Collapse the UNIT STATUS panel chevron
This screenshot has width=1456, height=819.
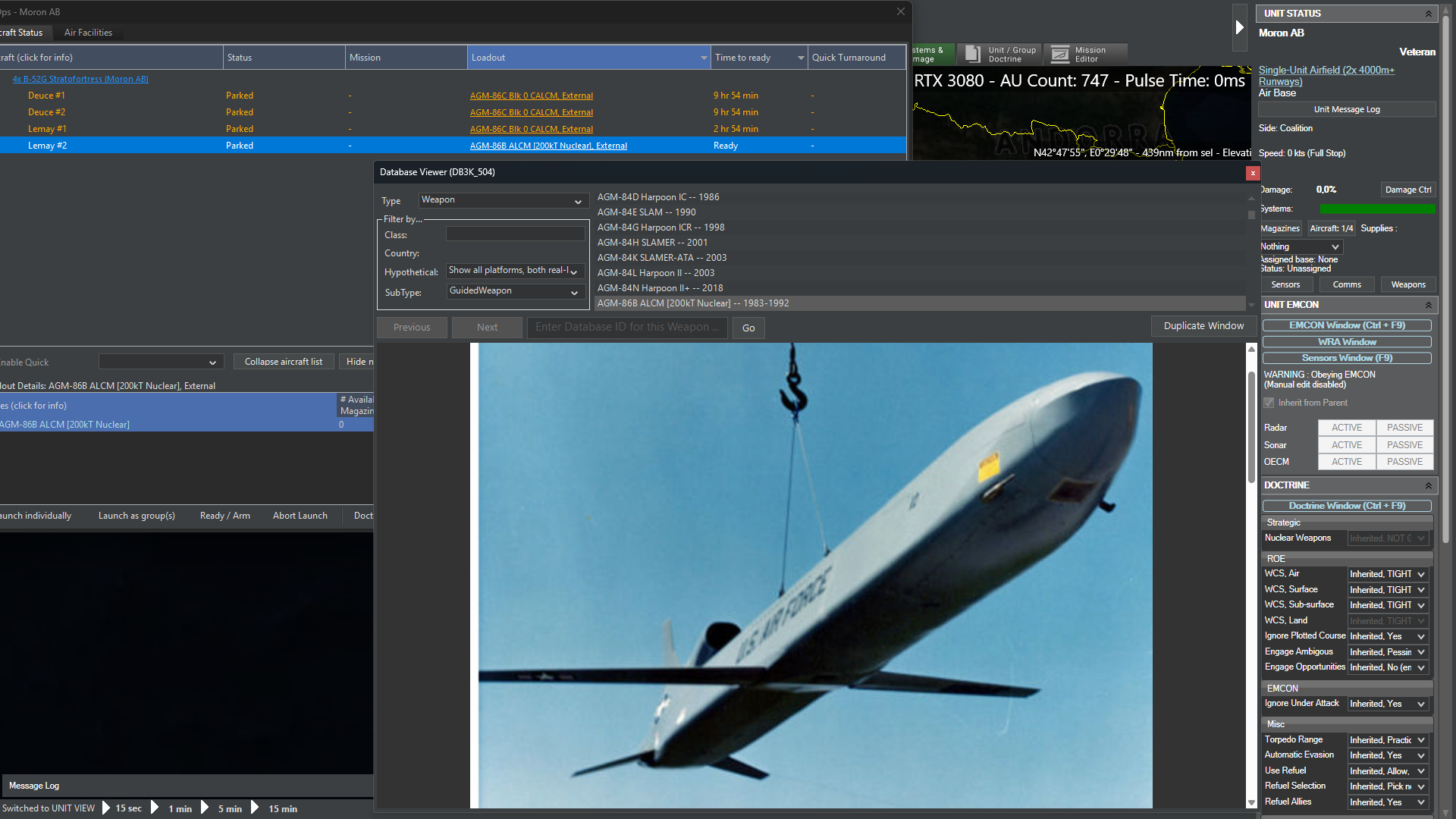pos(1428,14)
